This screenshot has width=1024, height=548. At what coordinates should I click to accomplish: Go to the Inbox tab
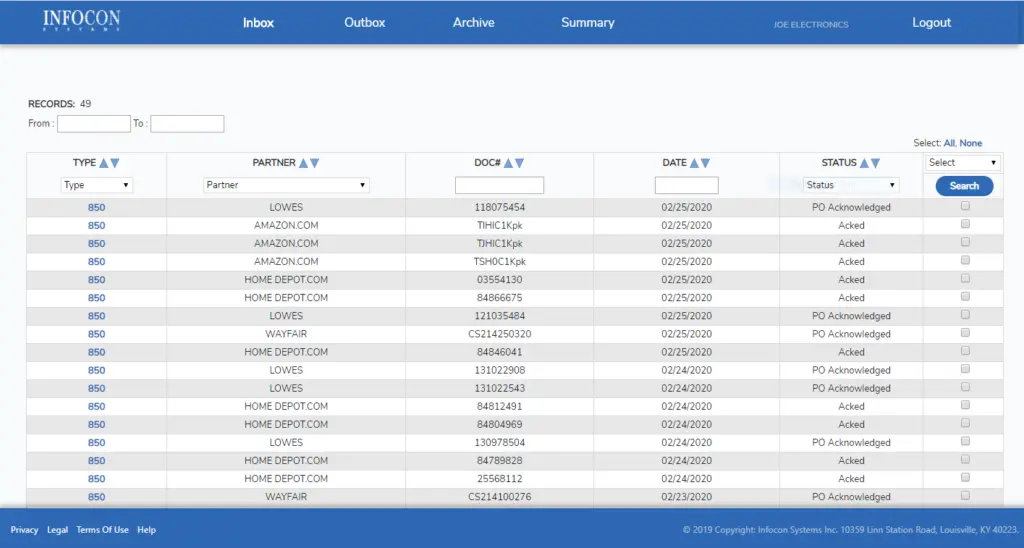[258, 22]
